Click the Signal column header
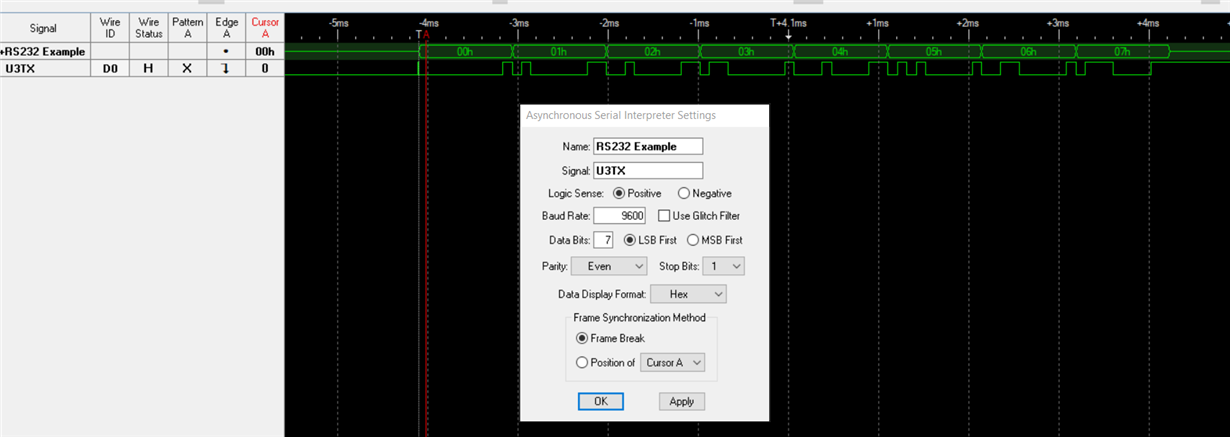1230x437 pixels. 44,28
